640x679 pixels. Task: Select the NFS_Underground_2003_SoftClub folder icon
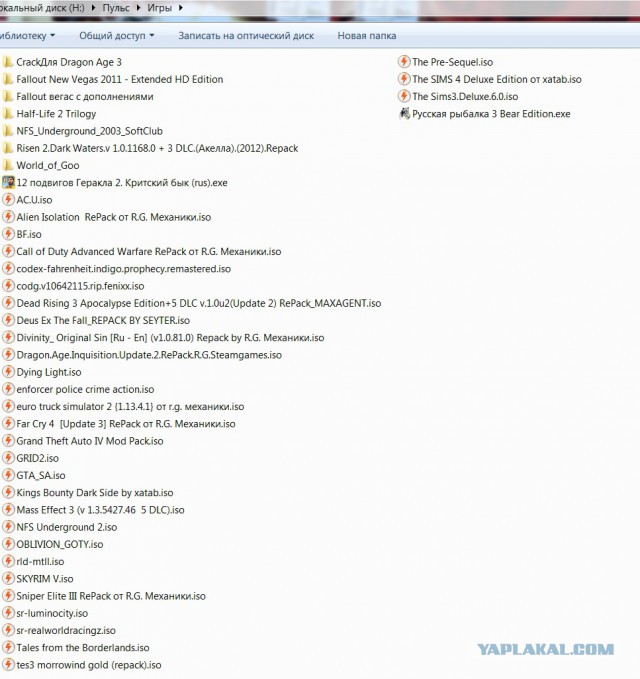(x=7, y=131)
